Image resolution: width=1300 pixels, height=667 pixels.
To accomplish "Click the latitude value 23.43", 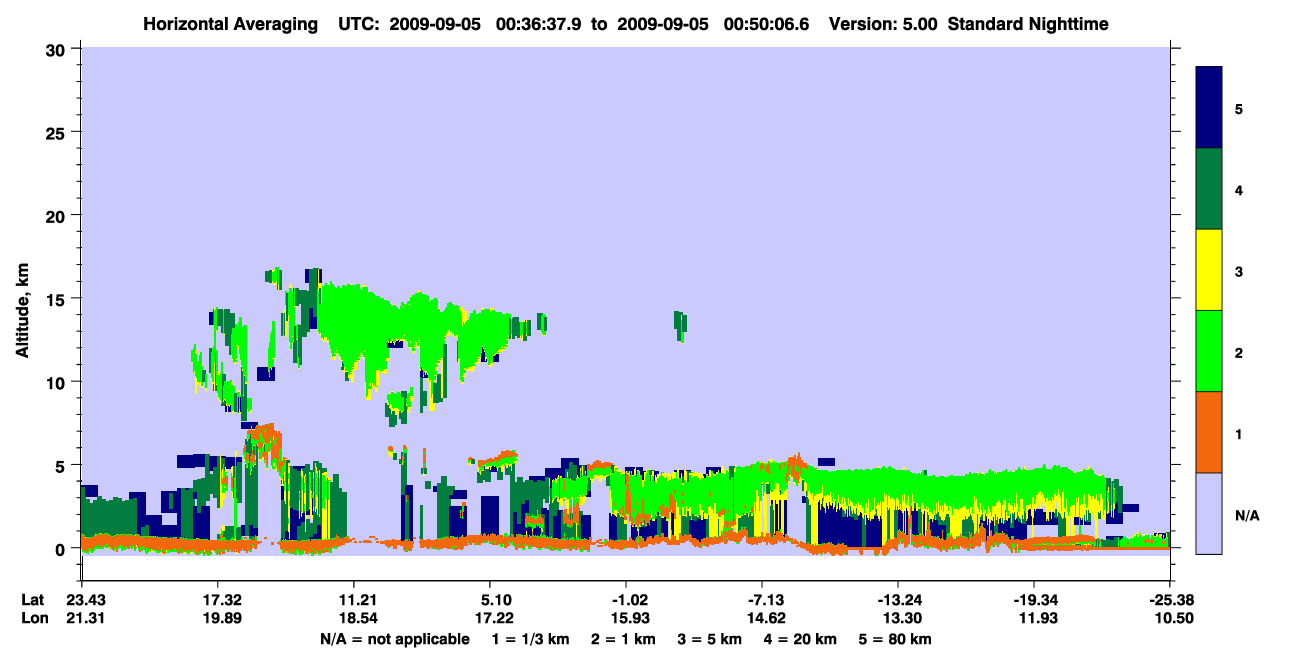I will click(81, 600).
